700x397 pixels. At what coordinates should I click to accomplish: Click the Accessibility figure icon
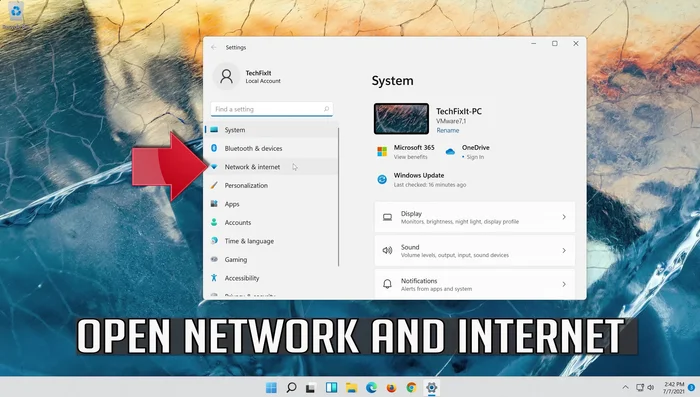pyautogui.click(x=214, y=277)
